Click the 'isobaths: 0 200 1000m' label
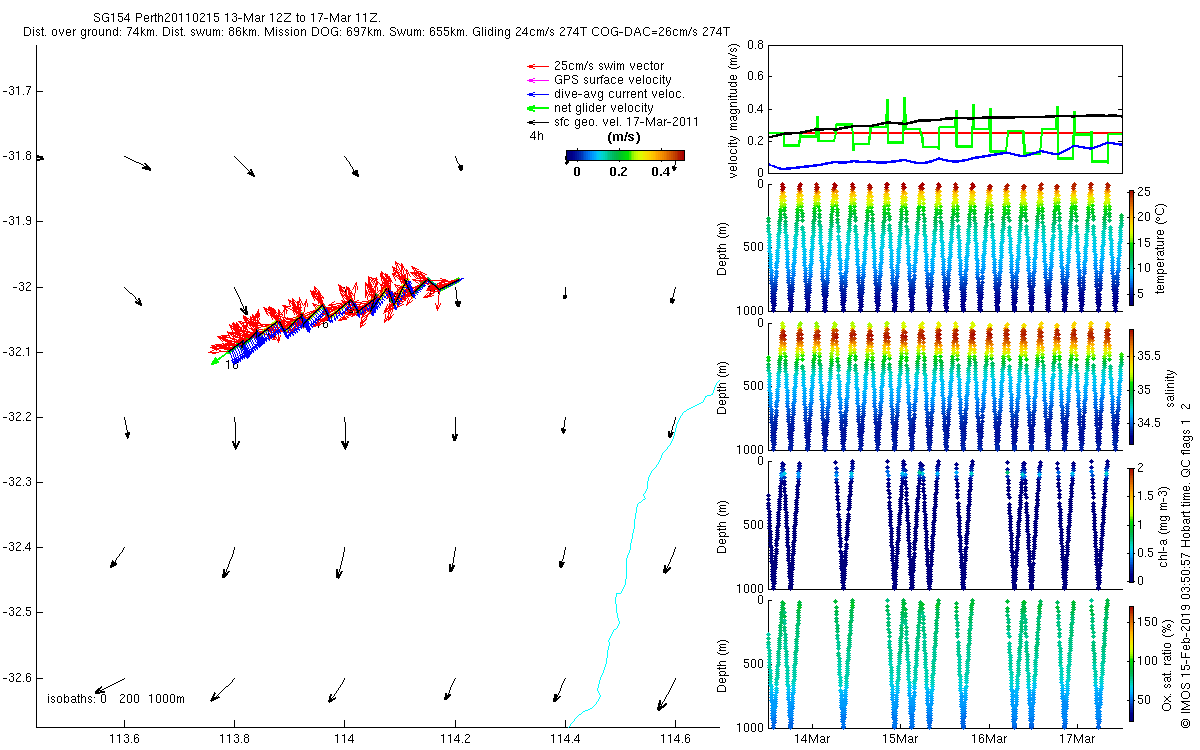The width and height of the screenshot is (1200, 750). pyautogui.click(x=116, y=699)
